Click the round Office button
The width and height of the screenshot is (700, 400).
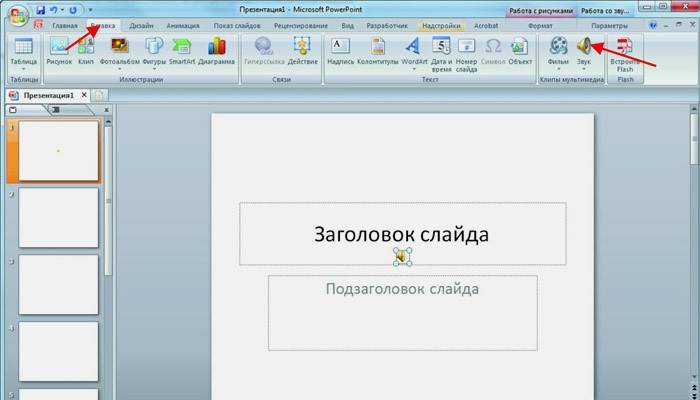click(15, 14)
